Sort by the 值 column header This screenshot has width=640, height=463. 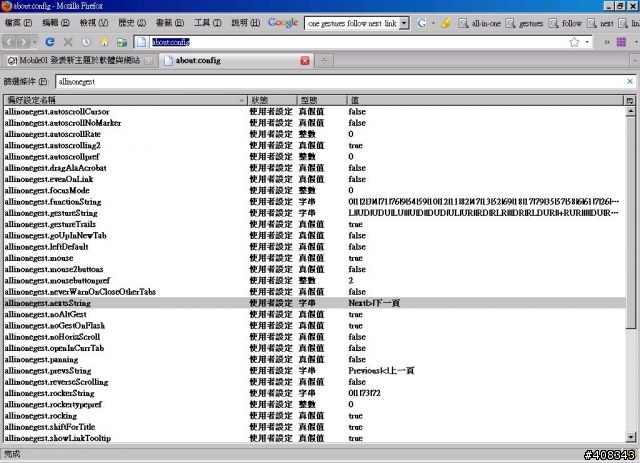486,100
